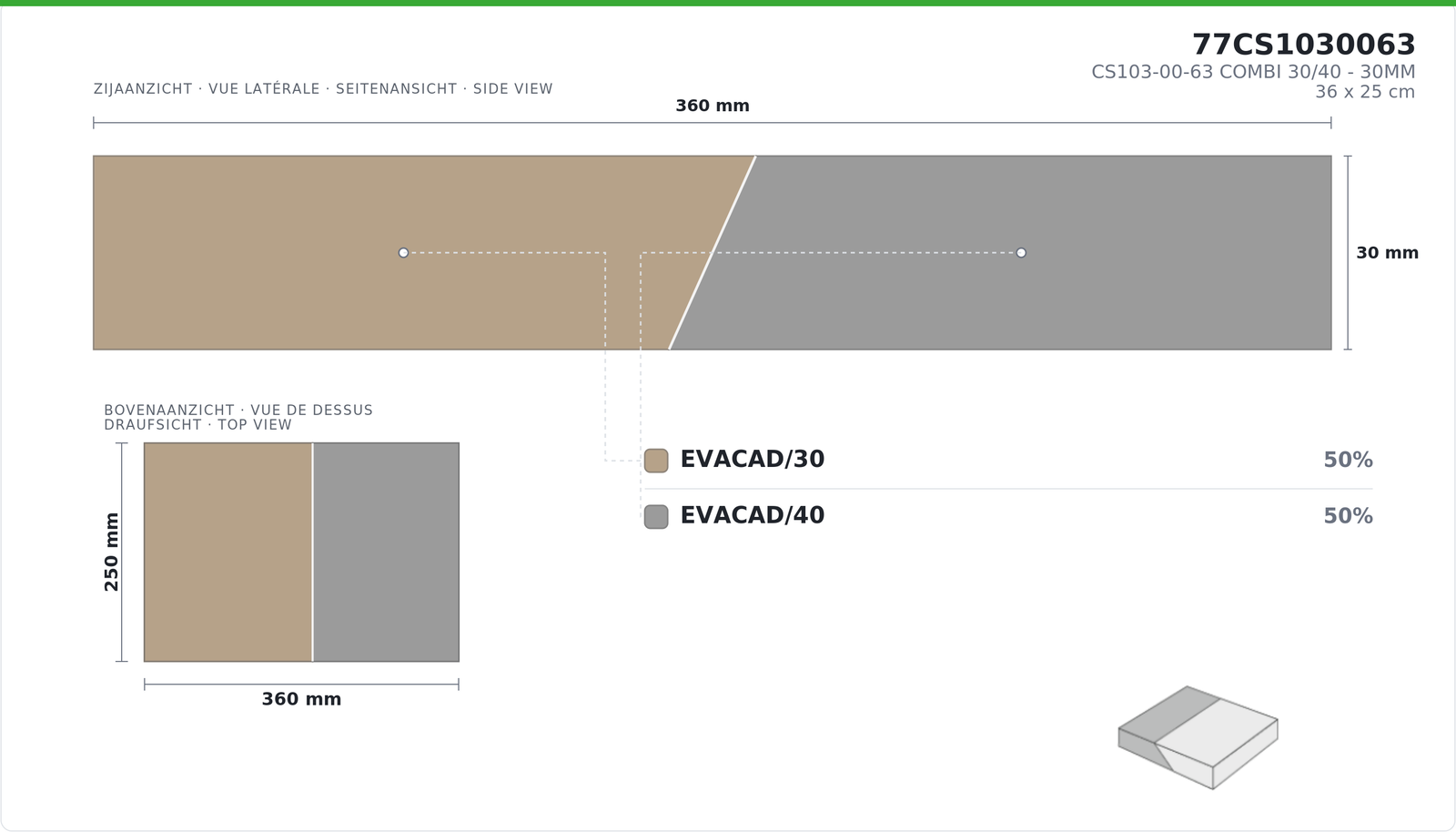This screenshot has height=832, width=1456.
Task: Click the 50% value next to EVACAD/40
Action: tap(1348, 516)
